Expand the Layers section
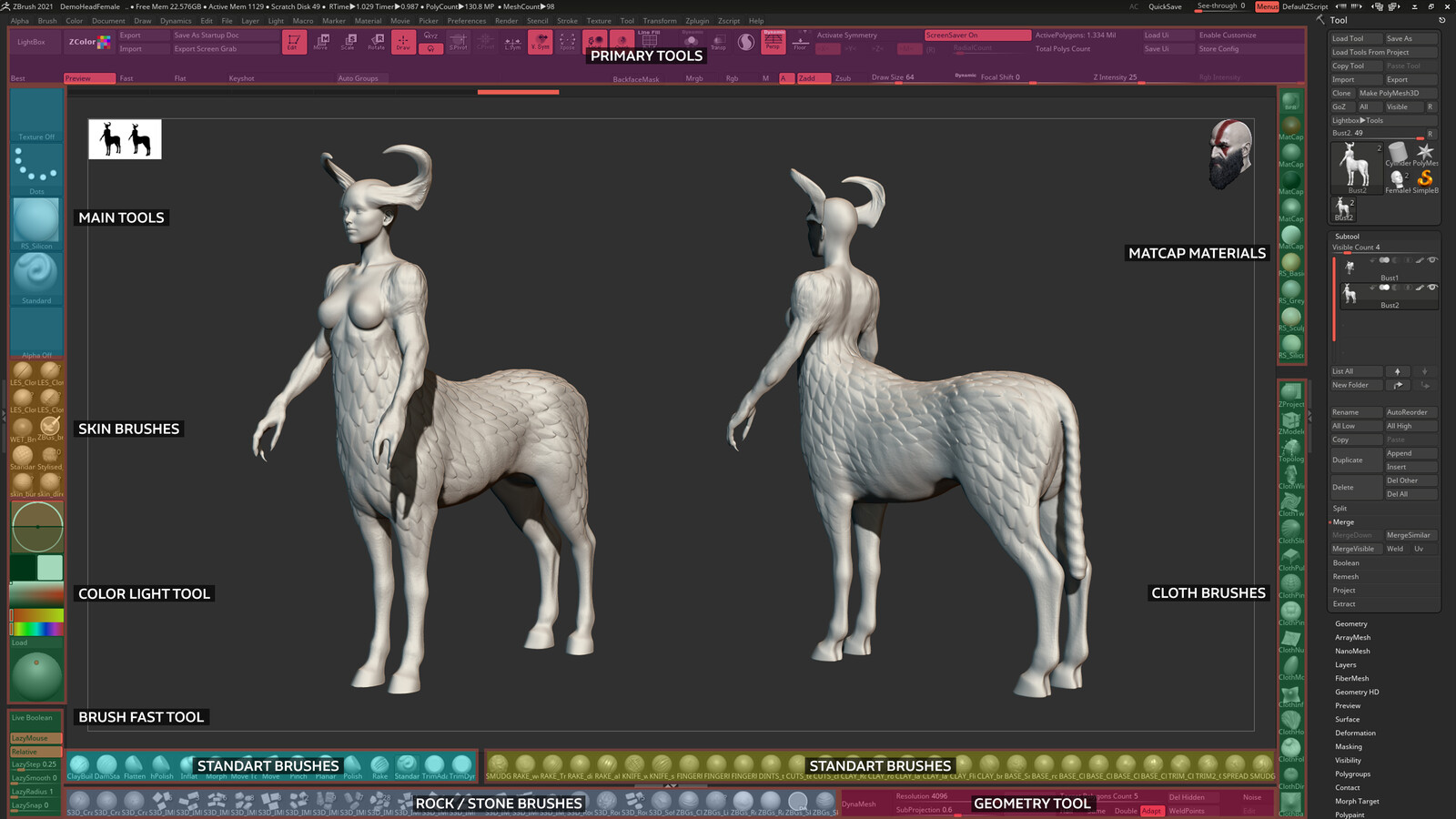This screenshot has height=819, width=1456. [x=1346, y=665]
